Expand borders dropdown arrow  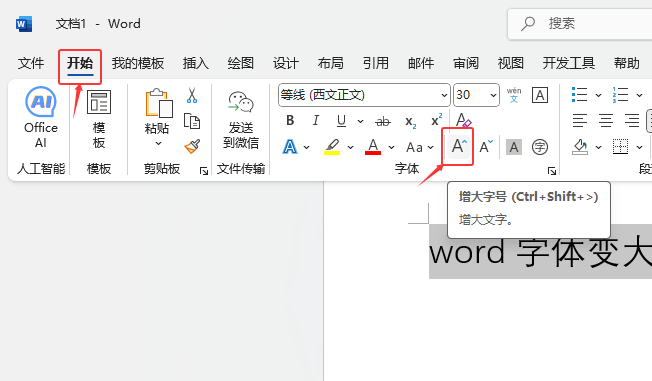[x=640, y=147]
